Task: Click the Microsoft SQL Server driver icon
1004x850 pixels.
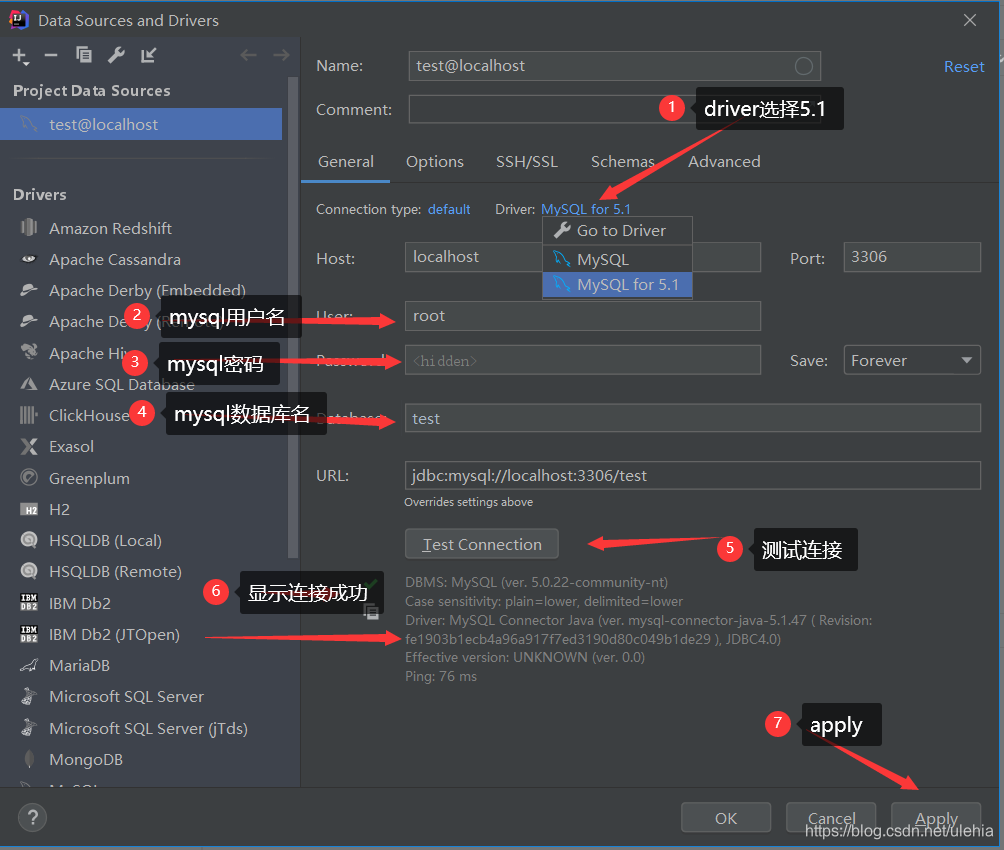Action: tap(29, 696)
